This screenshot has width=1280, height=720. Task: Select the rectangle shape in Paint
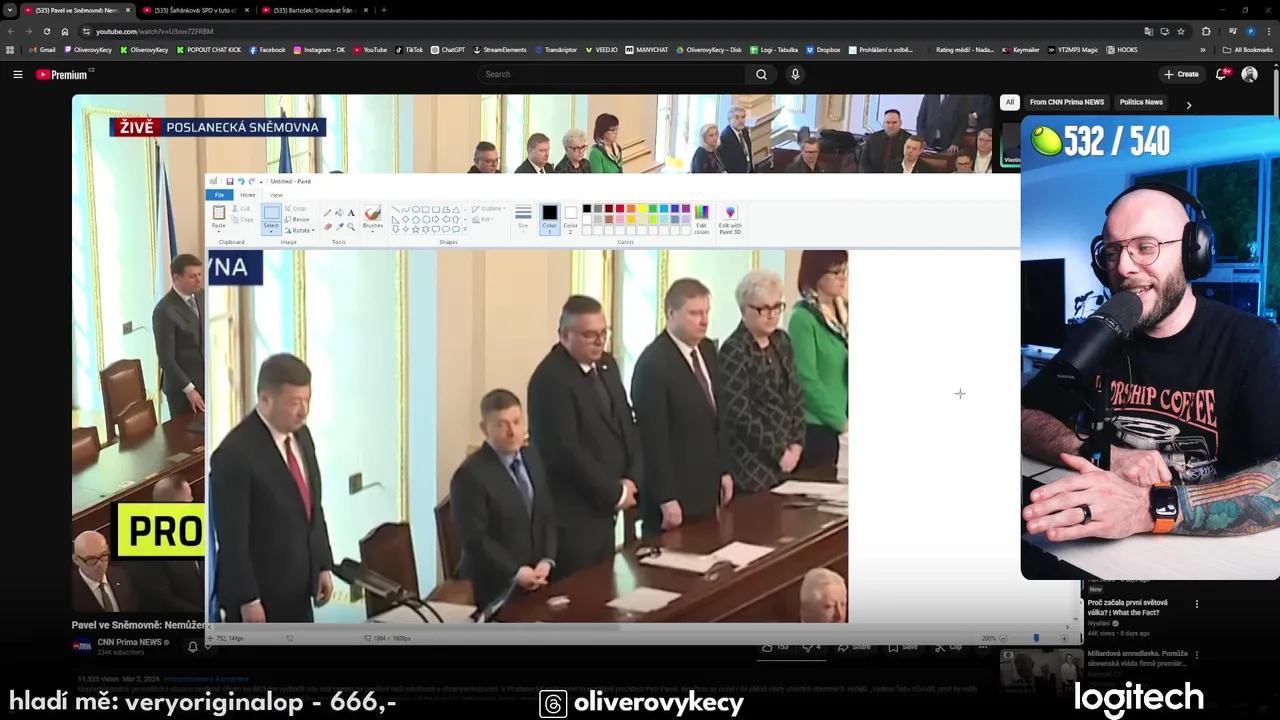click(x=426, y=209)
